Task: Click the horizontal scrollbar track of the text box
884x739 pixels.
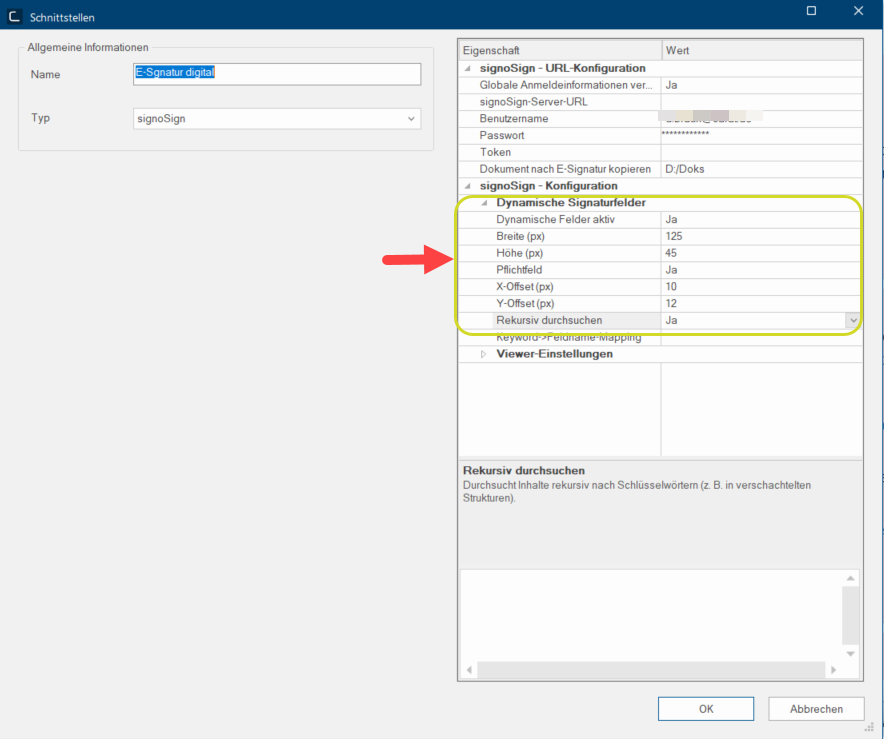Action: click(x=650, y=669)
